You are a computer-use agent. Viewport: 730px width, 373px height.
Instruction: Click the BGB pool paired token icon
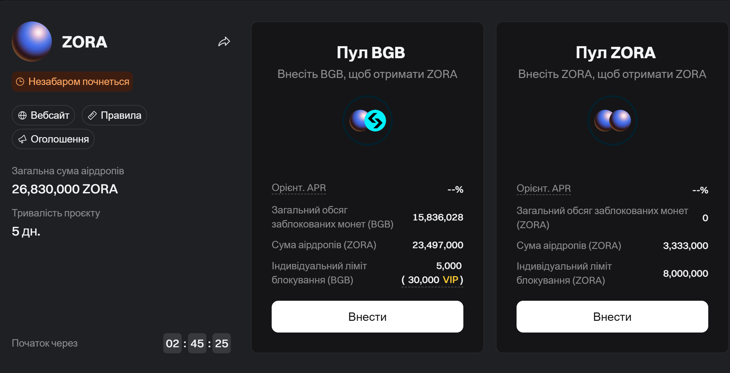pos(368,121)
